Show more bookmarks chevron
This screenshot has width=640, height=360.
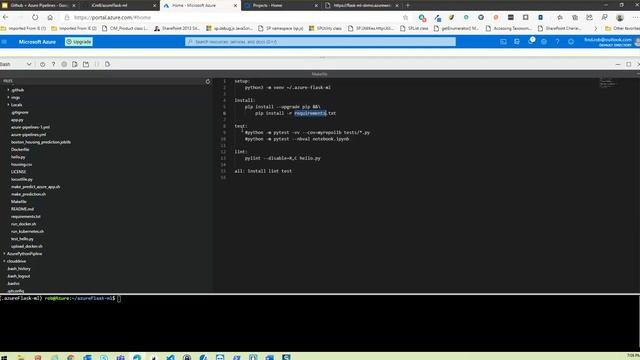(596, 28)
